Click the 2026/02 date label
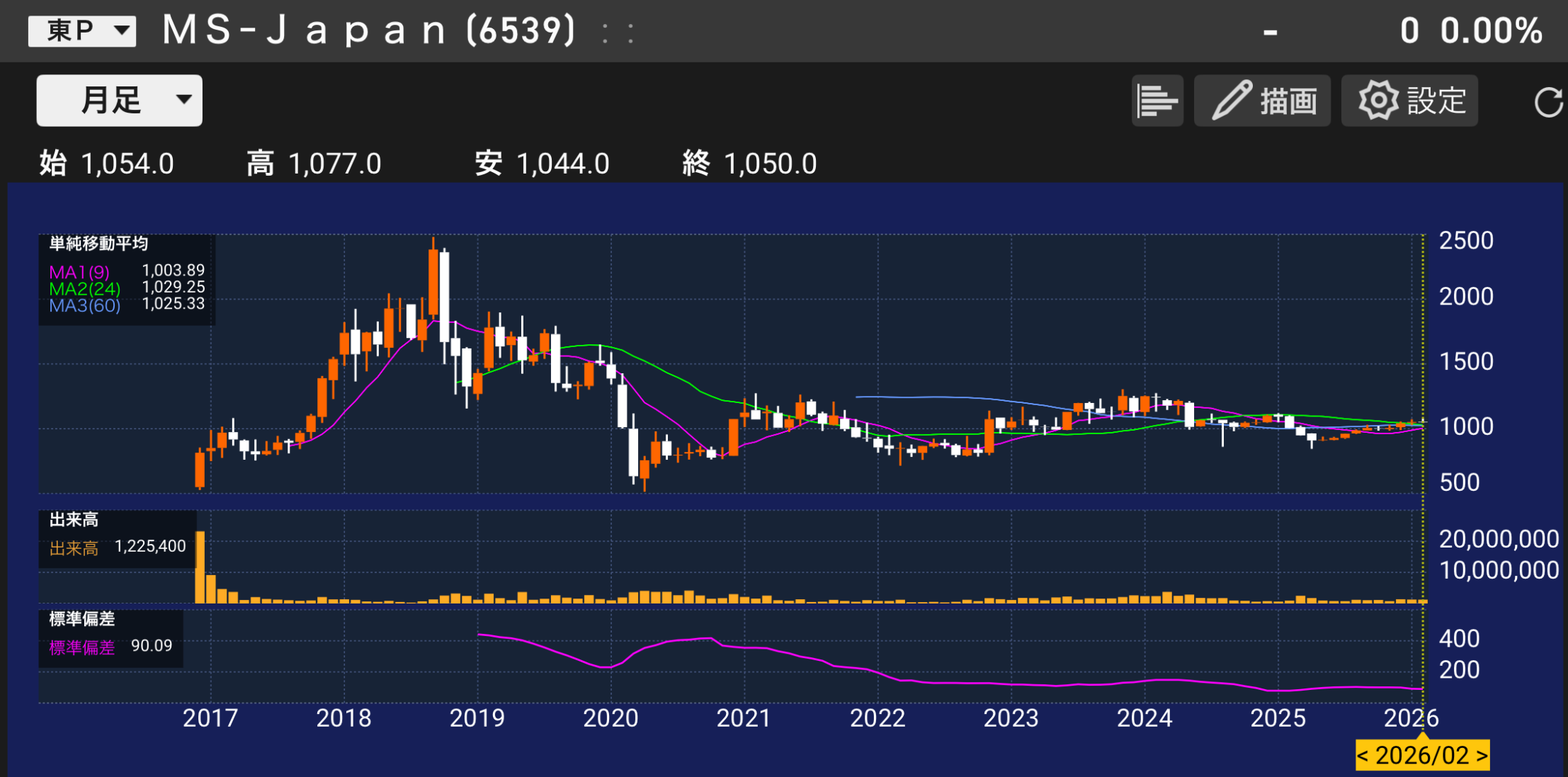 click(1422, 756)
